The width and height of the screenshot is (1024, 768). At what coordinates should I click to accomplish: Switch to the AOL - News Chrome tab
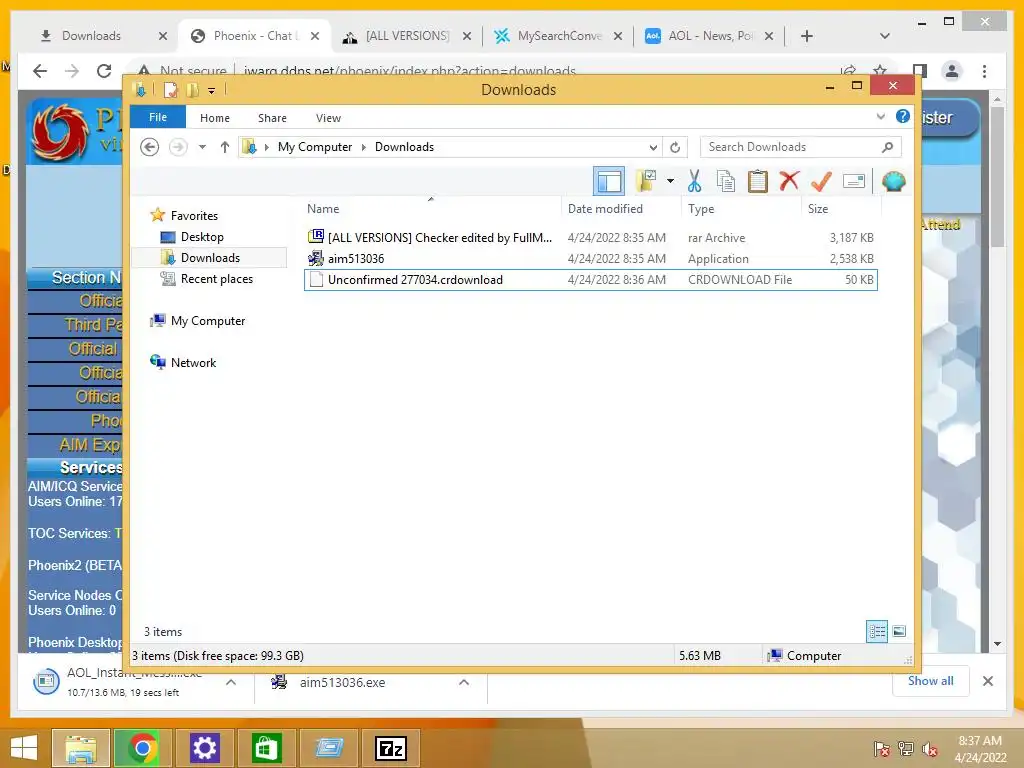tap(710, 36)
